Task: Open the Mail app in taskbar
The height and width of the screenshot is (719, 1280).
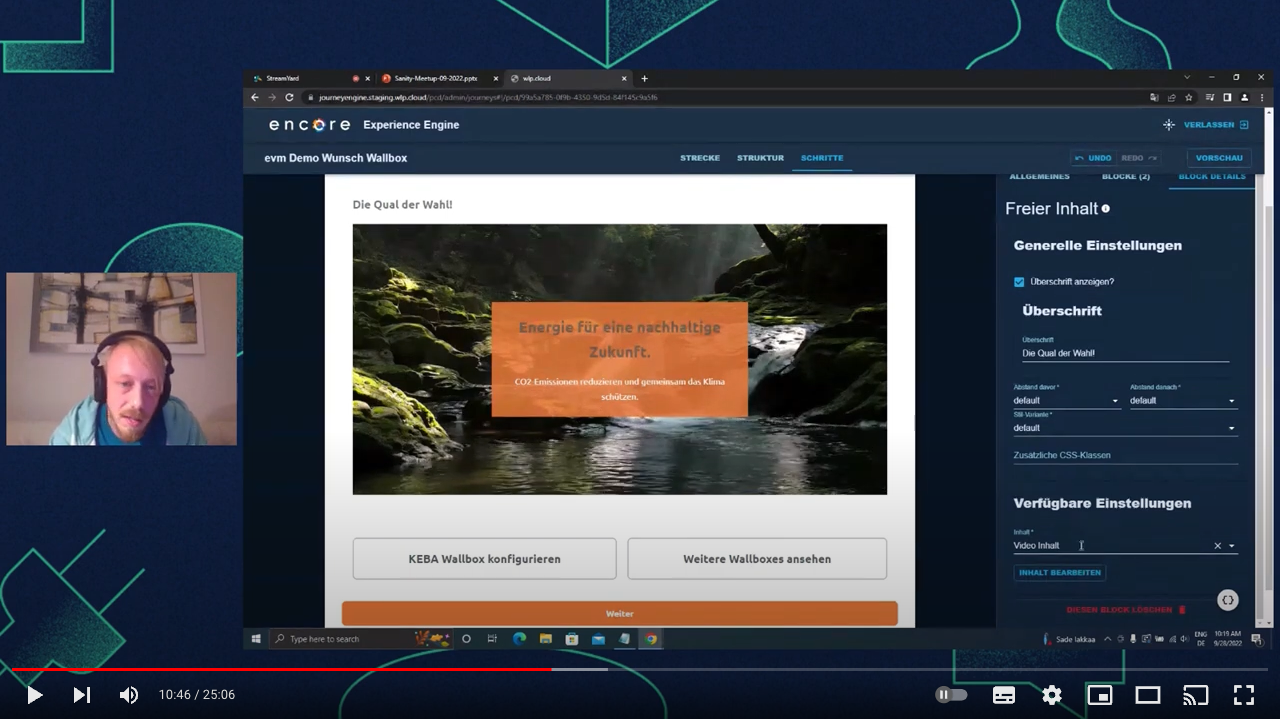Action: coord(598,639)
